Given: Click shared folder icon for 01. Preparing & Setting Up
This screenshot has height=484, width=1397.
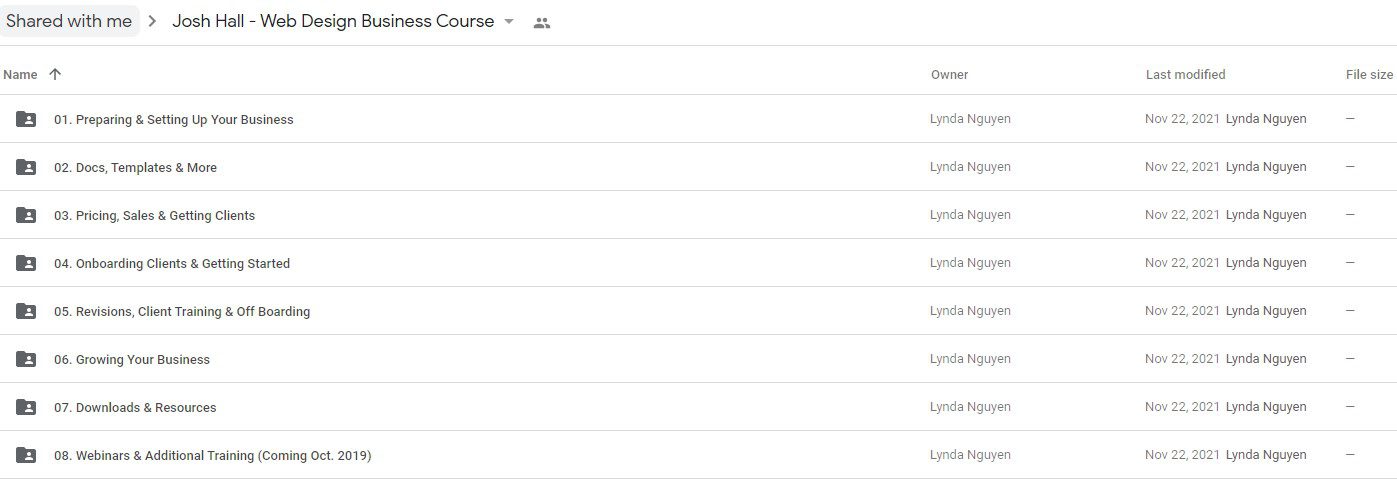Looking at the screenshot, I should 26,119.
